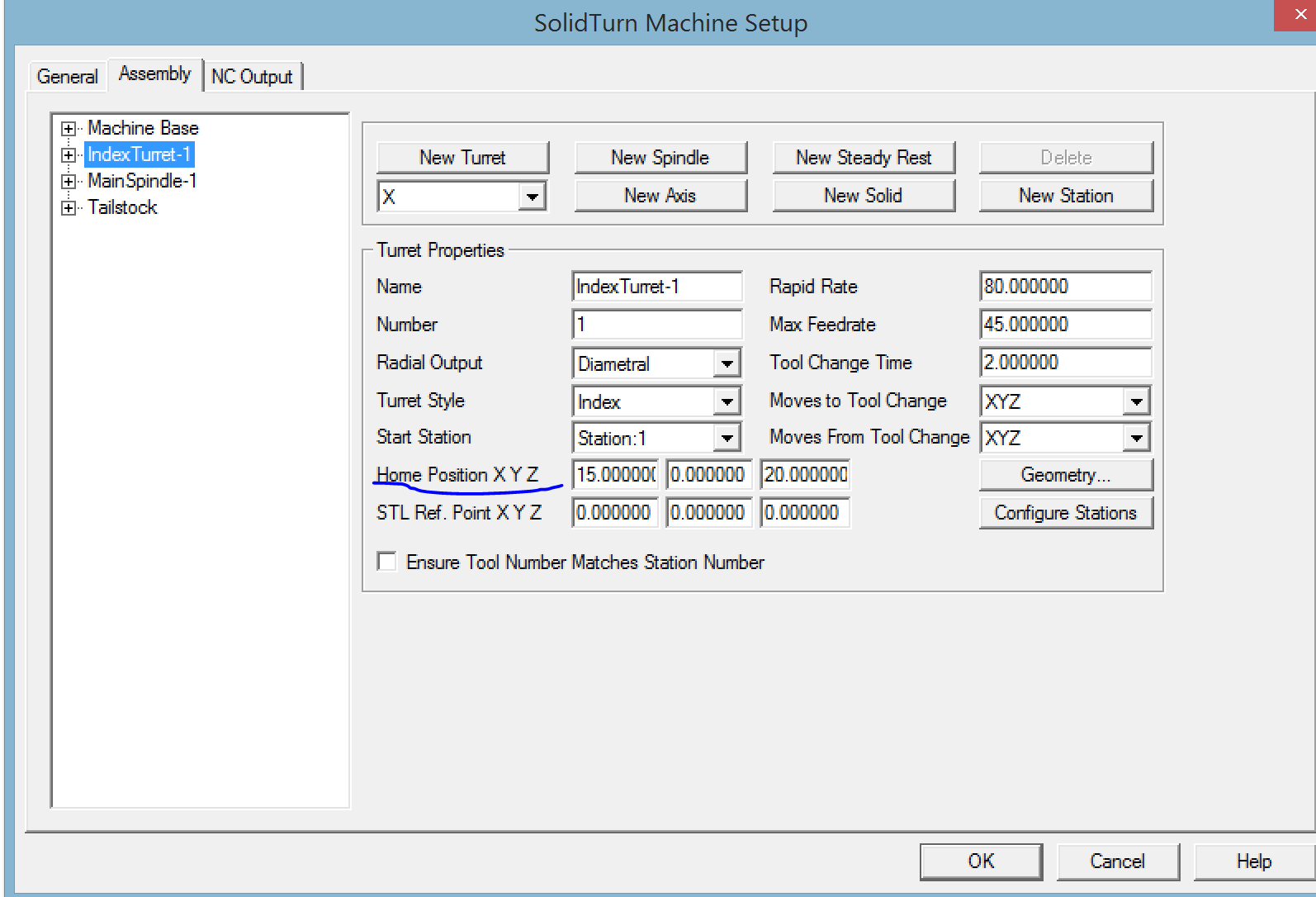Select Machine Base in the tree
This screenshot has height=897, width=1316.
[143, 128]
